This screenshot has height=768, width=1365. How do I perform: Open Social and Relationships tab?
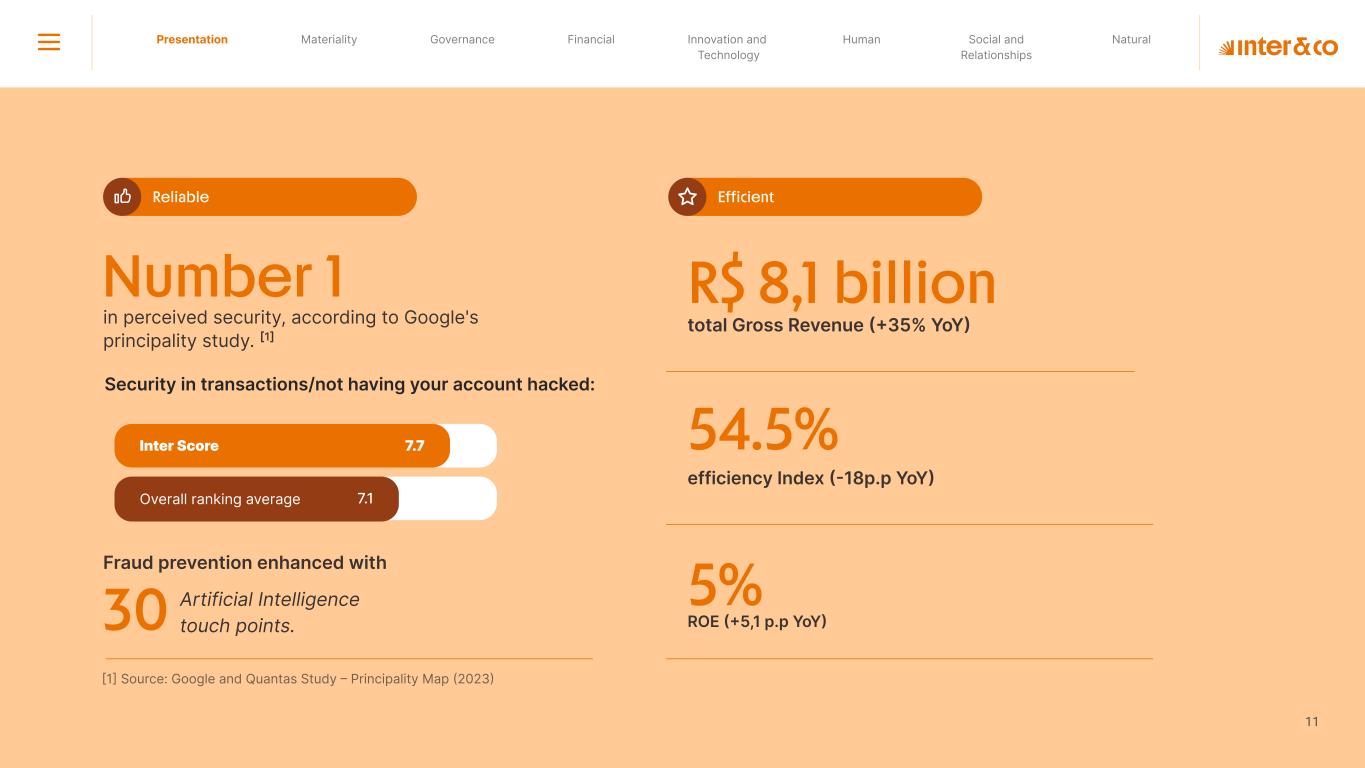[996, 47]
